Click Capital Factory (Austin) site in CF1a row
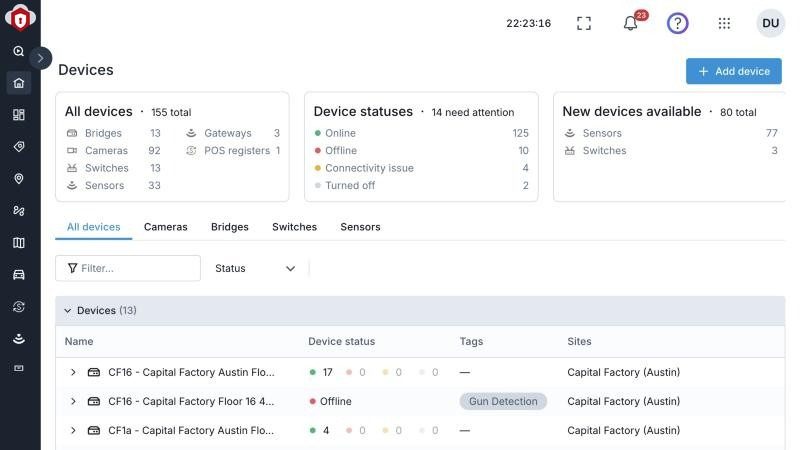The image size is (800, 450). pos(623,431)
